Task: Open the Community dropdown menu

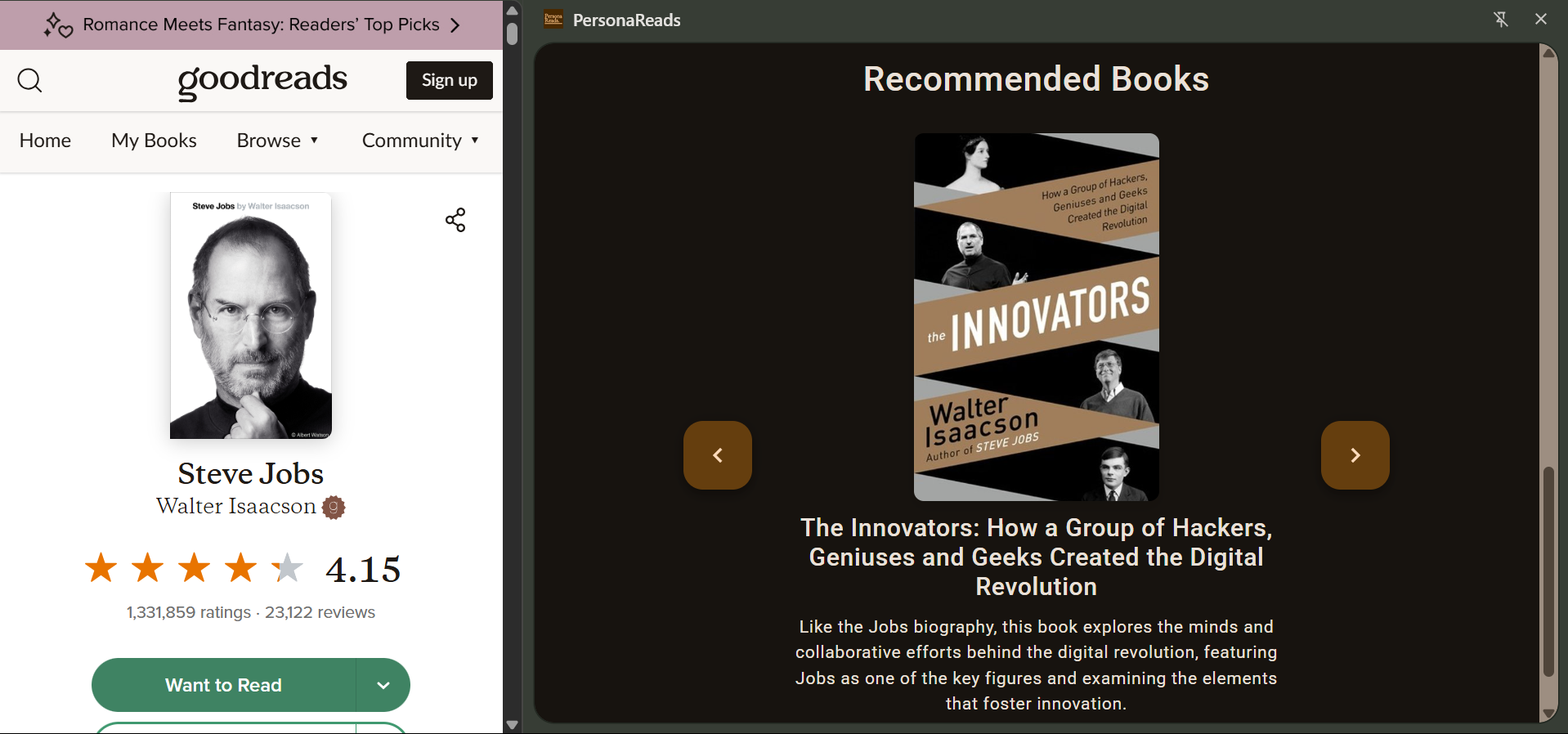Action: coord(420,141)
